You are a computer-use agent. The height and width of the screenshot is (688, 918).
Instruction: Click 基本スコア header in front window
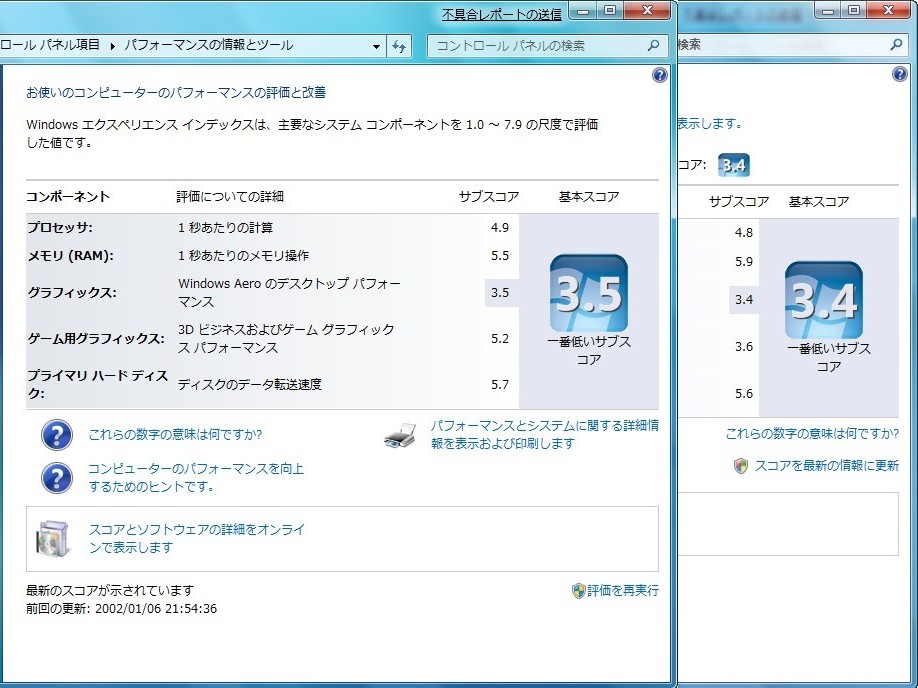(589, 197)
